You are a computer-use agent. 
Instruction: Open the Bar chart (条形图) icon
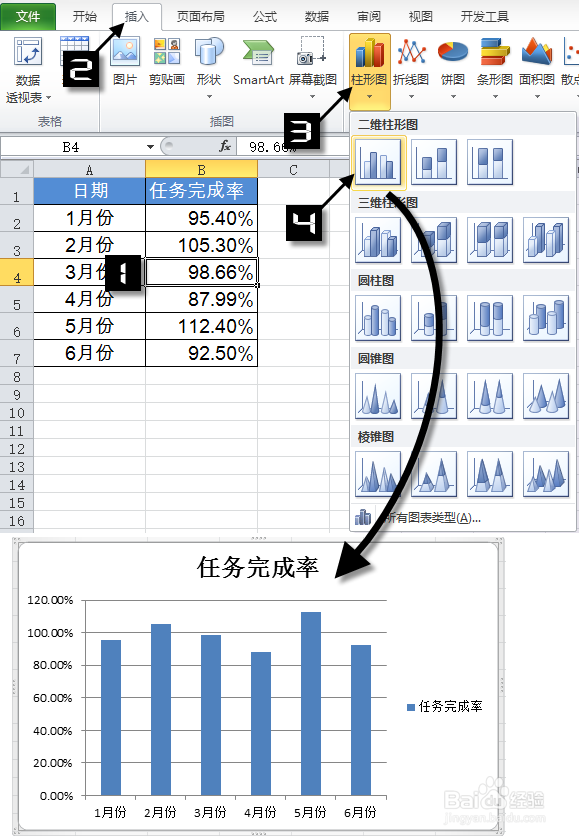click(x=495, y=51)
